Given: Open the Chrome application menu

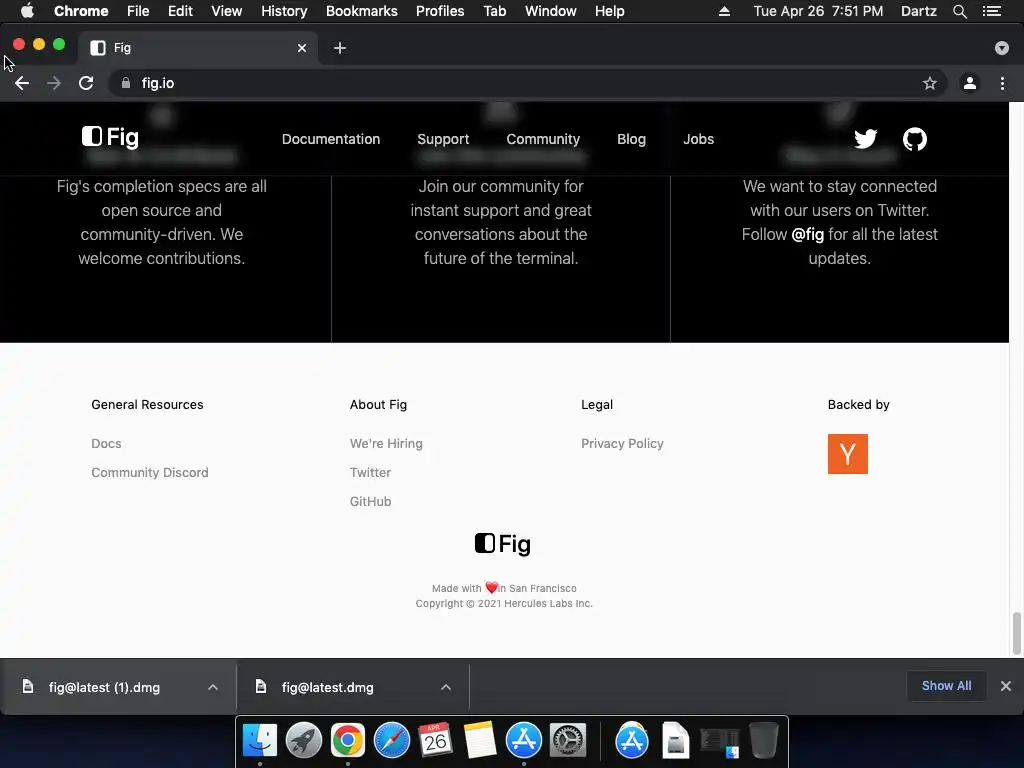Looking at the screenshot, I should (x=81, y=11).
